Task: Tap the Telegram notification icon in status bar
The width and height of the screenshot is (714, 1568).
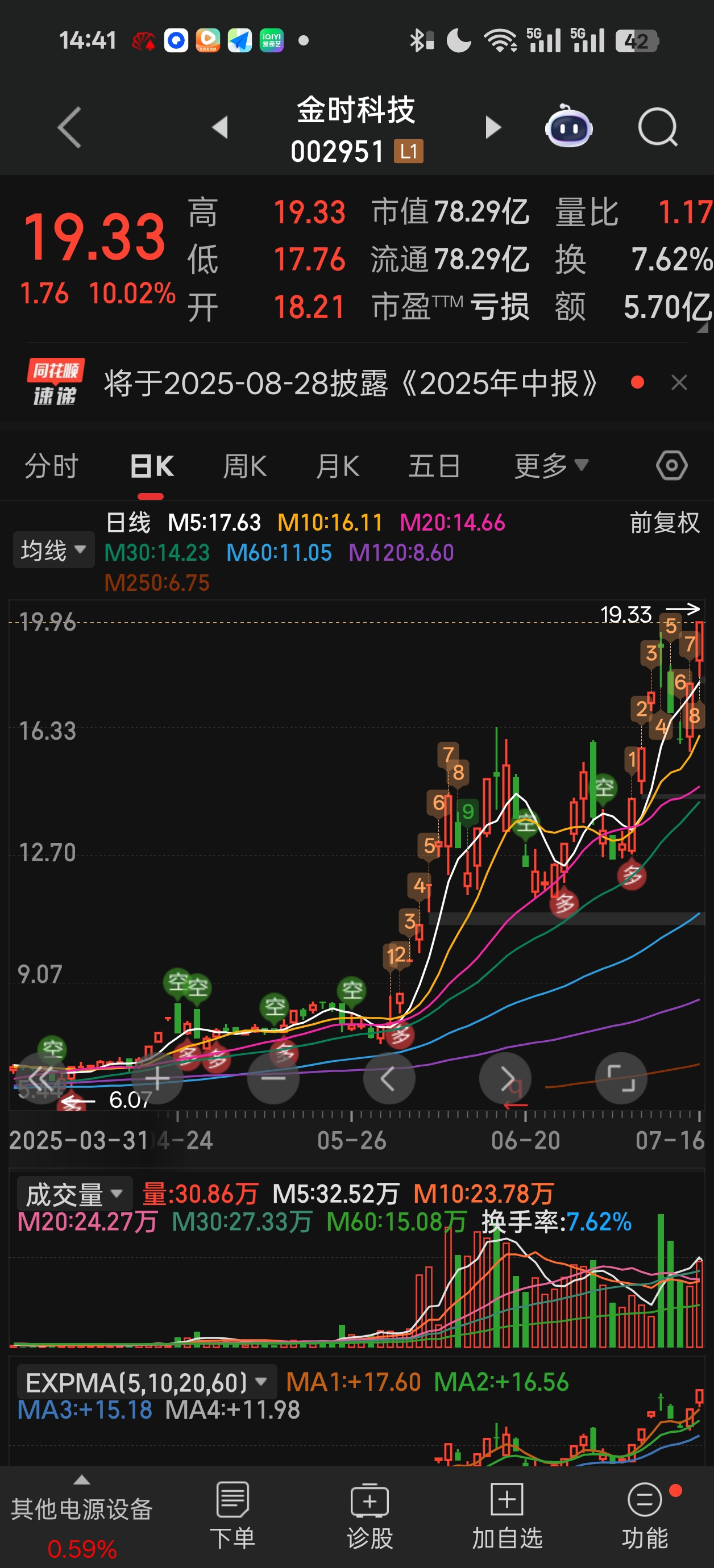Action: click(239, 41)
